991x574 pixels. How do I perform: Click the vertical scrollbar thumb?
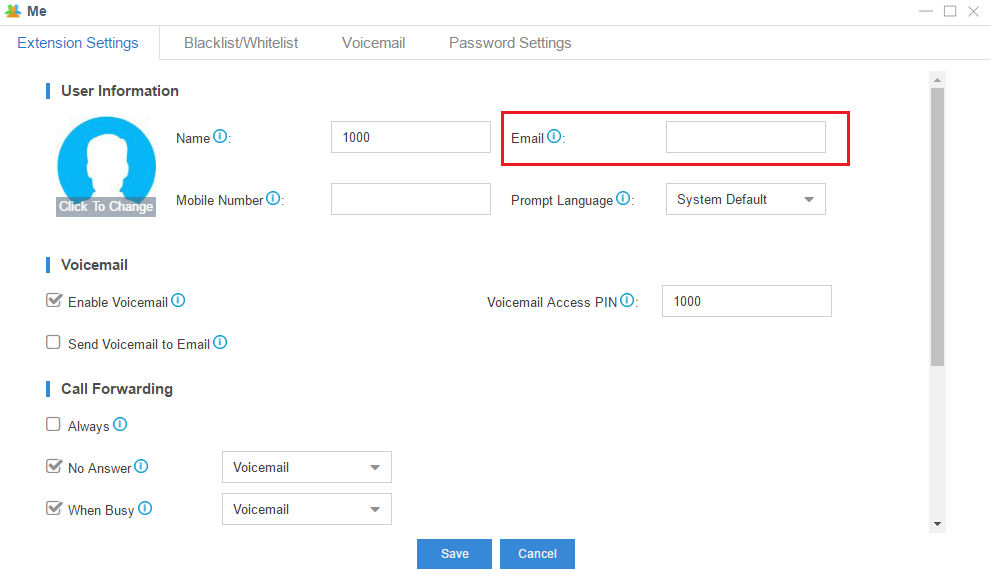(937, 226)
